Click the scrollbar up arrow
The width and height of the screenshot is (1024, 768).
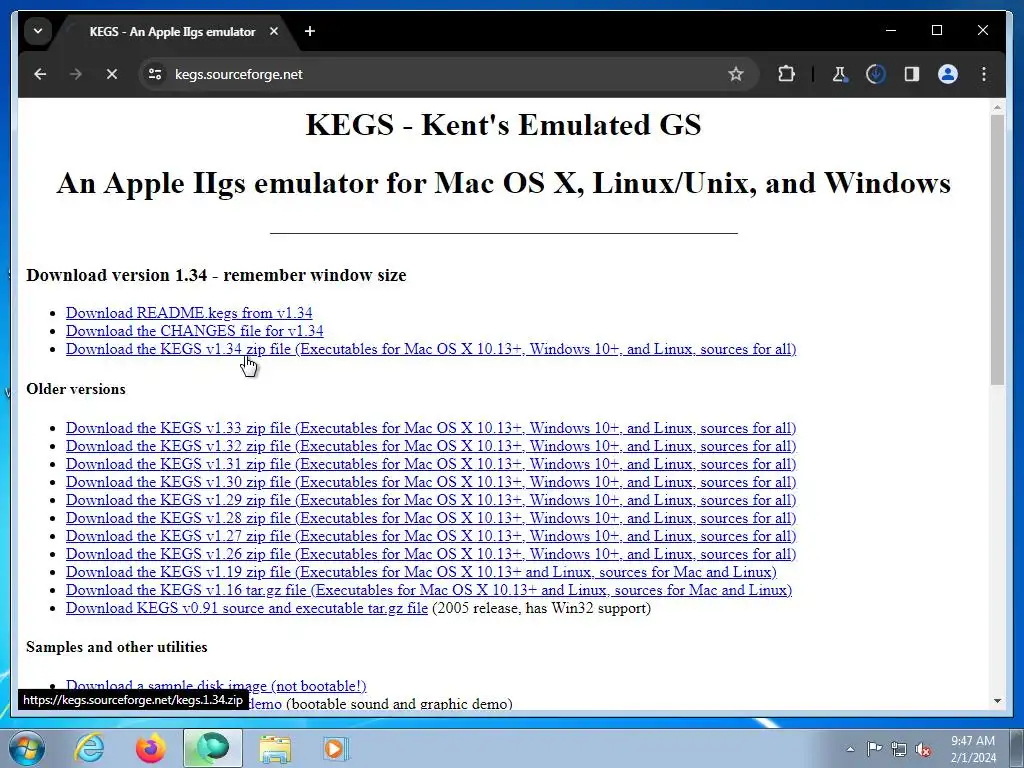(x=997, y=106)
